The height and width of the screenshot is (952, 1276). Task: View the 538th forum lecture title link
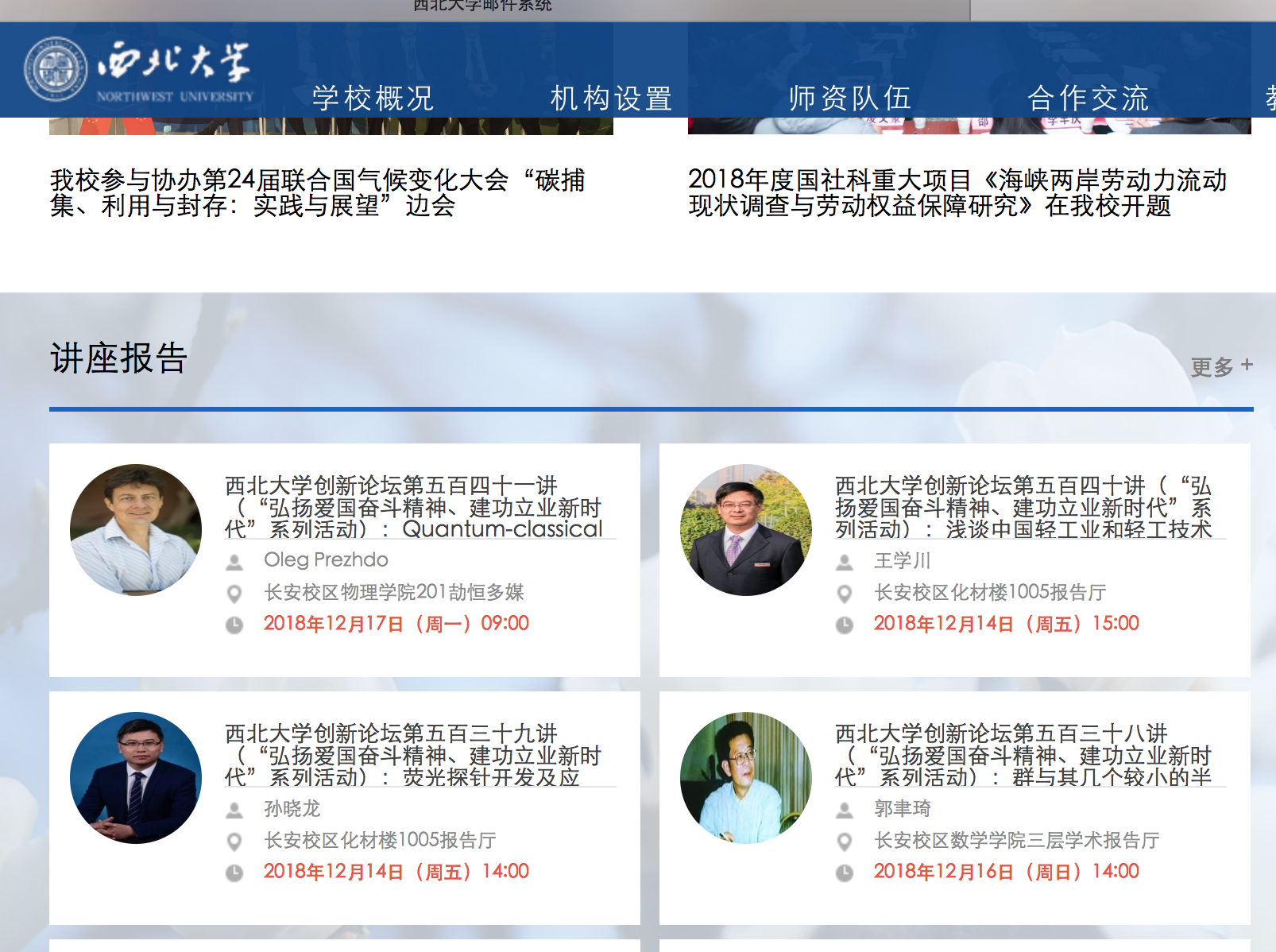tap(1023, 755)
